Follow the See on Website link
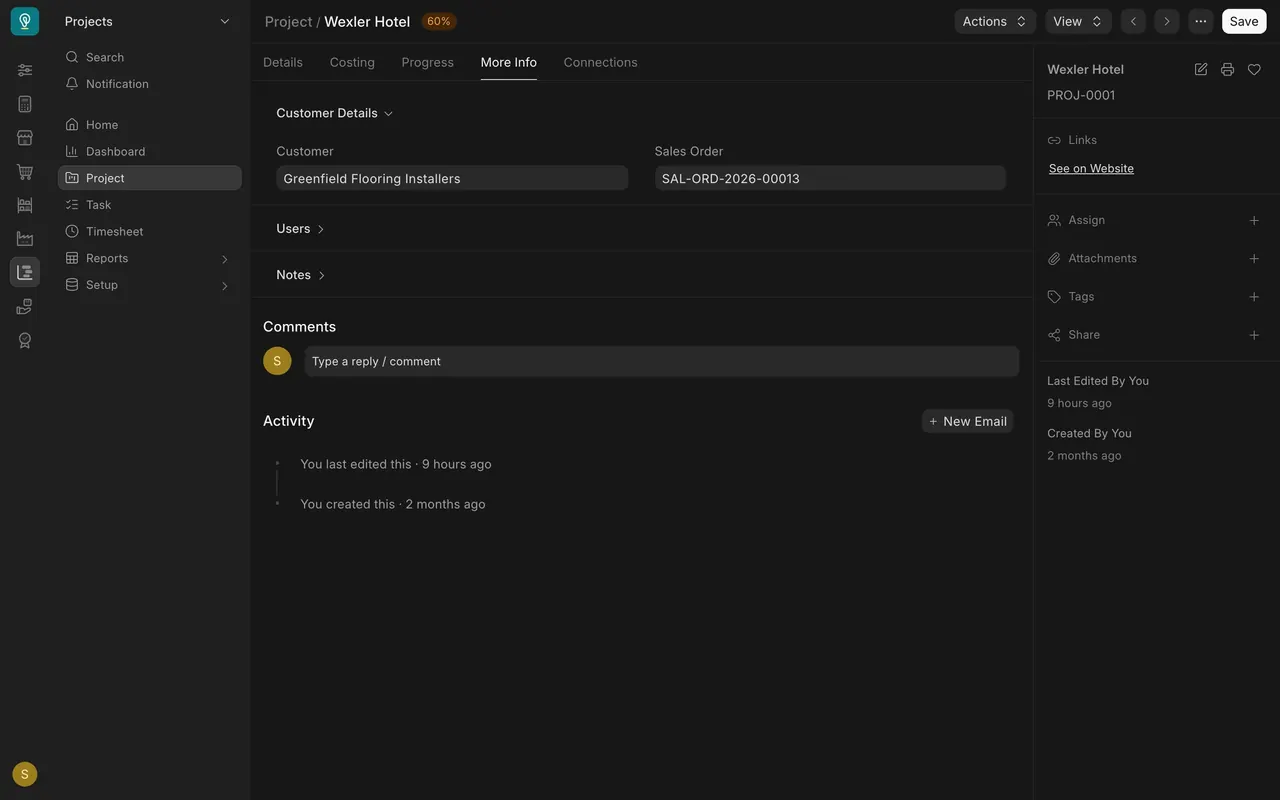Screen dimensions: 1280x800 coord(1091,168)
